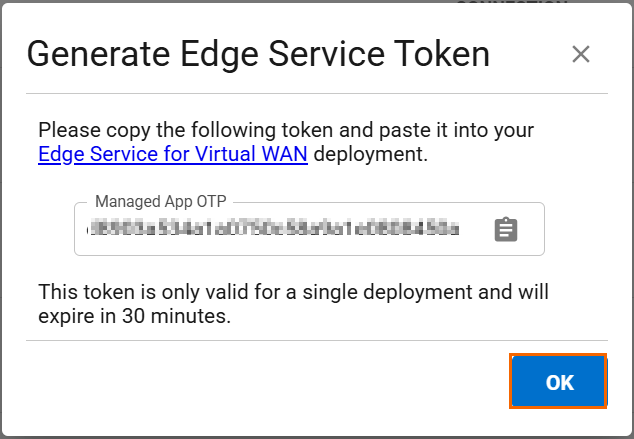Close the dialog using the X icon
Image resolution: width=634 pixels, height=439 pixels.
(580, 55)
